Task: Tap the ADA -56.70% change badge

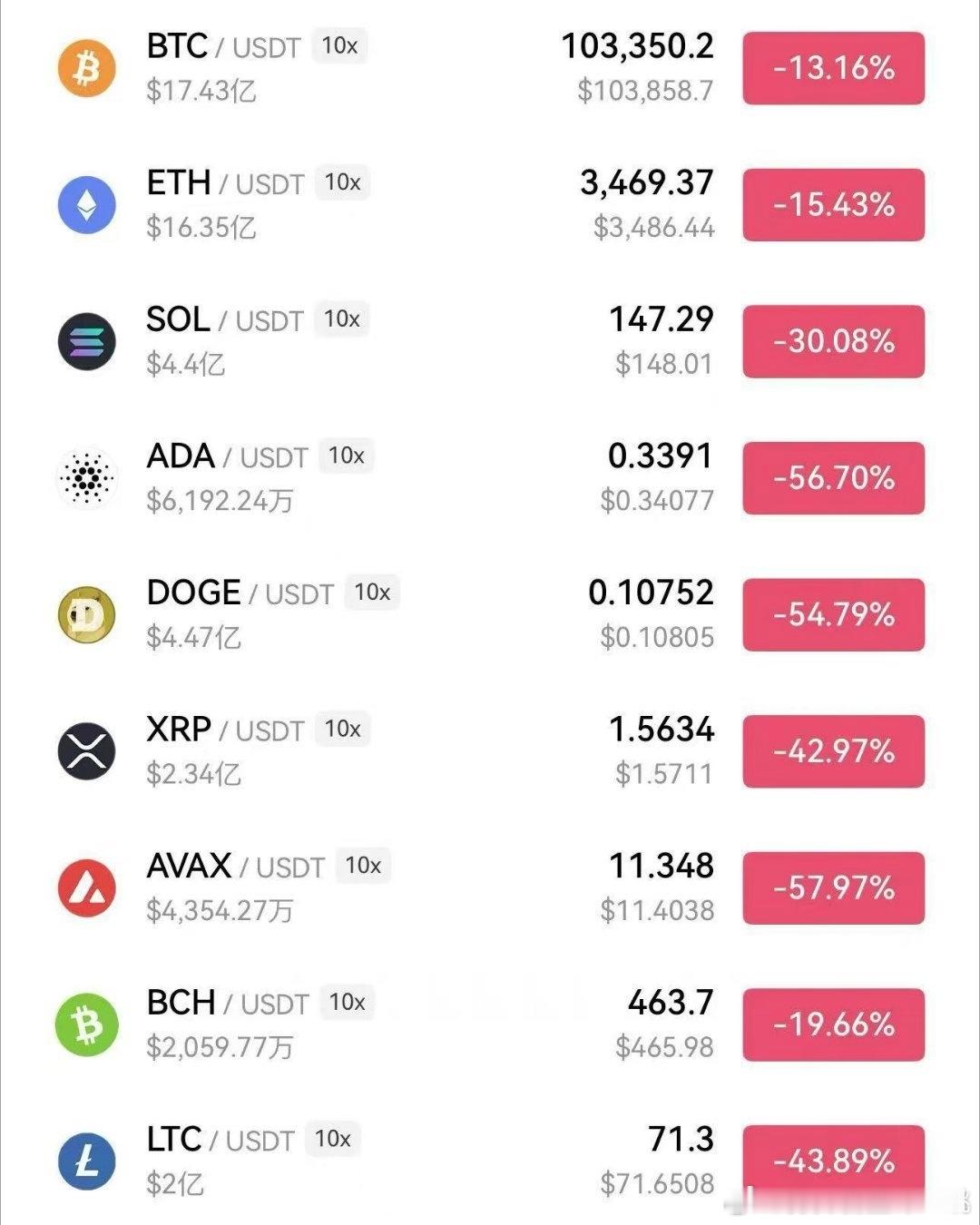Action: 833,478
